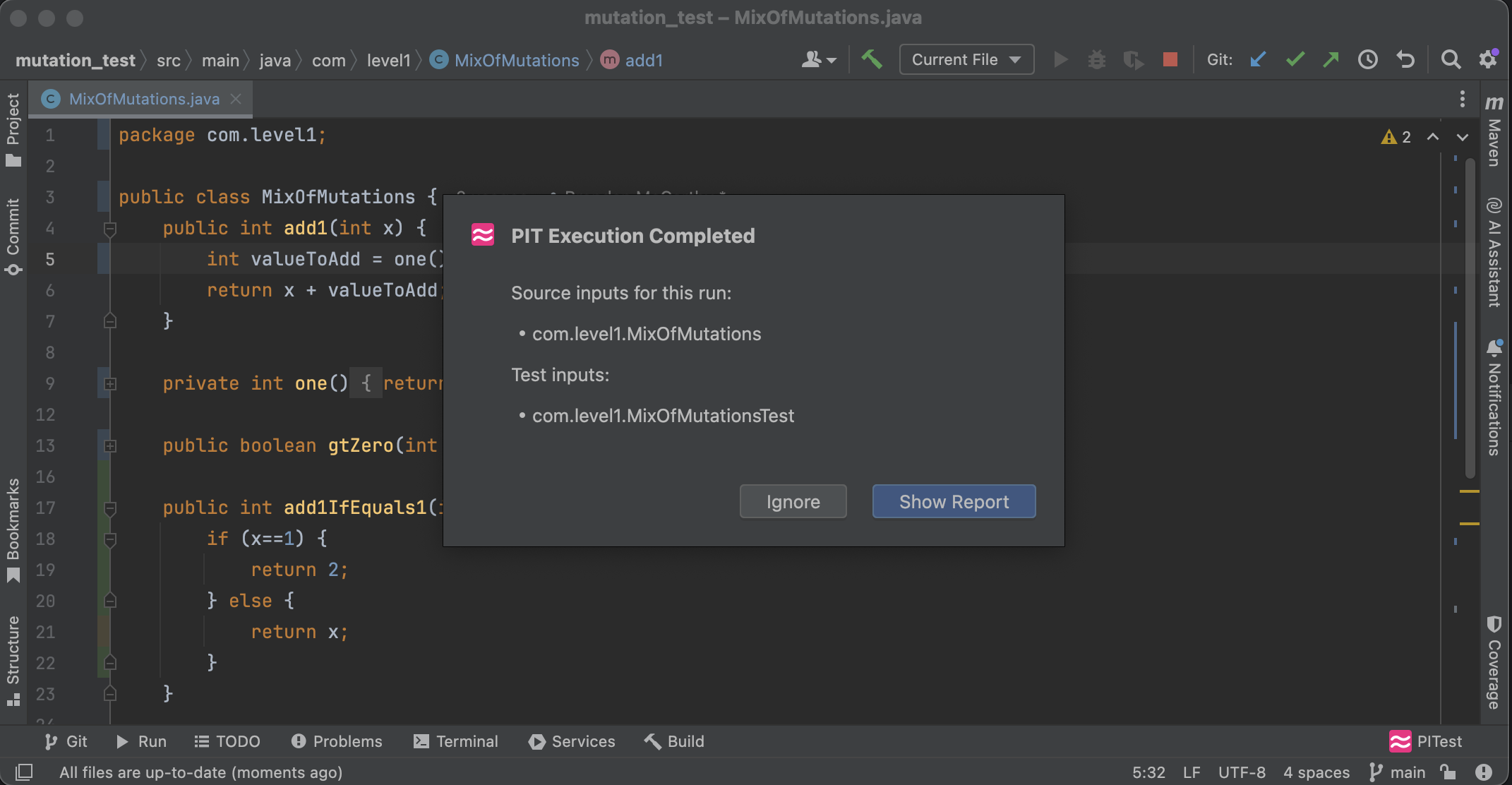Select the MixOfMutations.java editor tab
This screenshot has height=785, width=1512.
[x=141, y=99]
